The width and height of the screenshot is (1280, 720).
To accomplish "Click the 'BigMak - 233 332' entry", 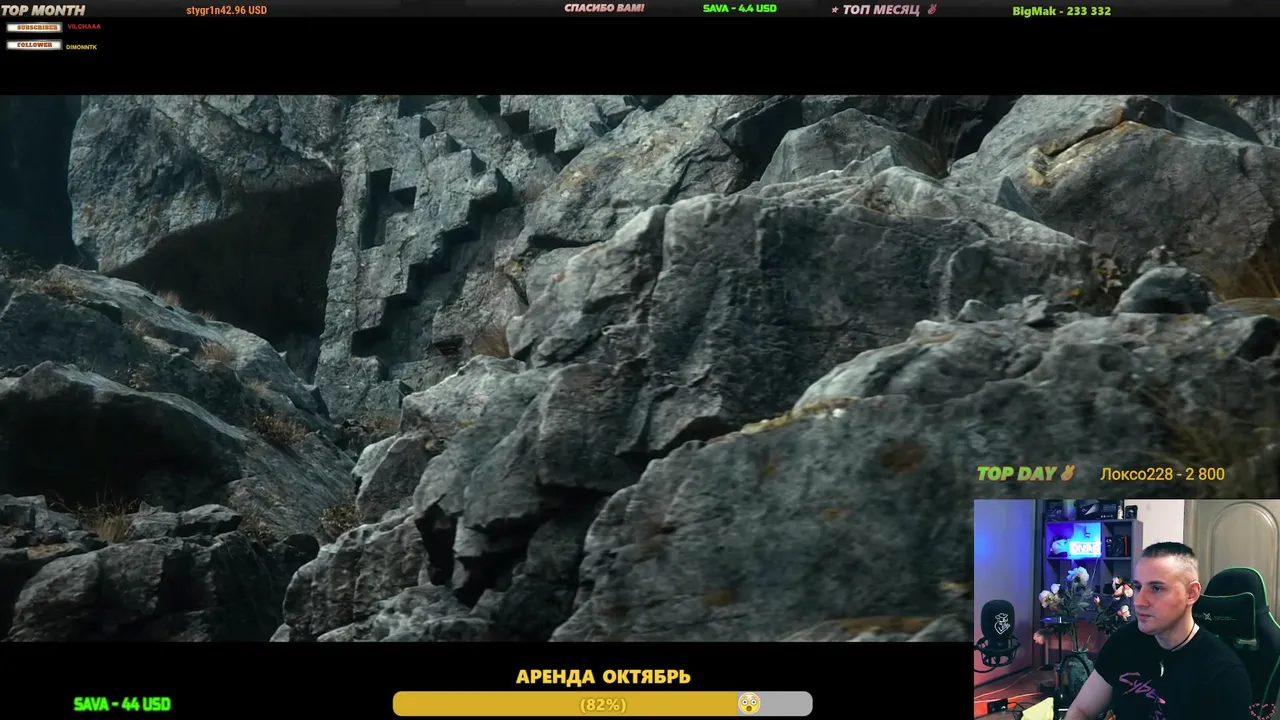I will [x=1061, y=11].
